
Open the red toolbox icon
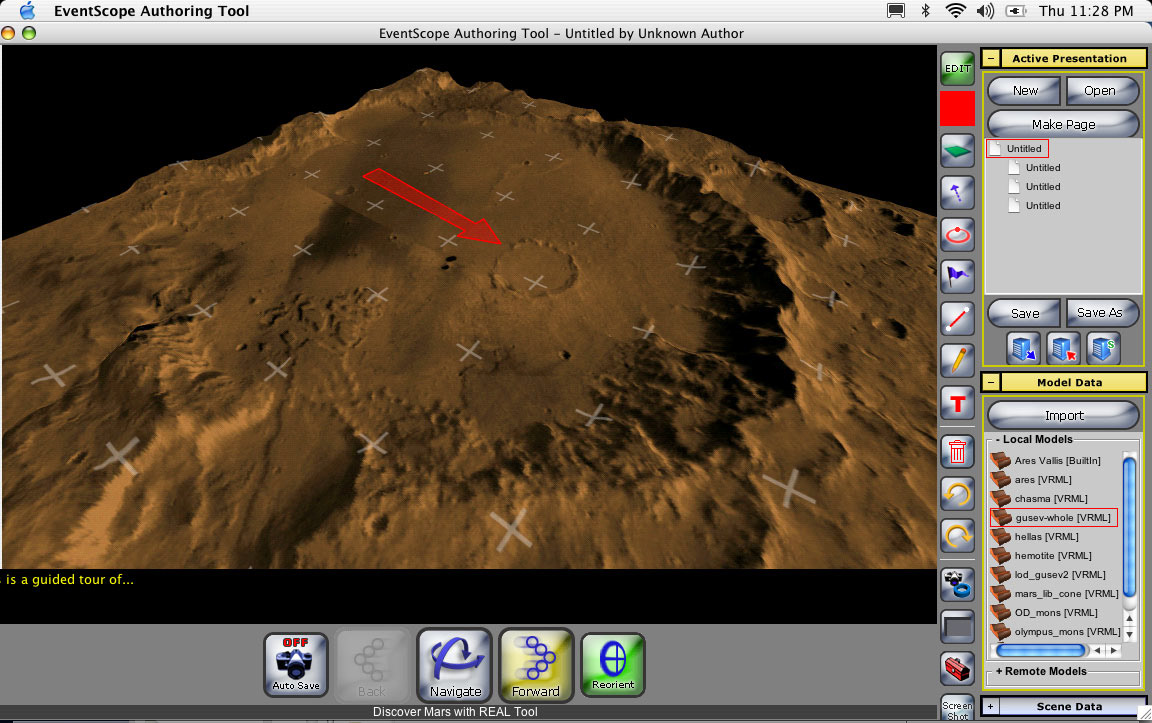pyautogui.click(x=957, y=669)
